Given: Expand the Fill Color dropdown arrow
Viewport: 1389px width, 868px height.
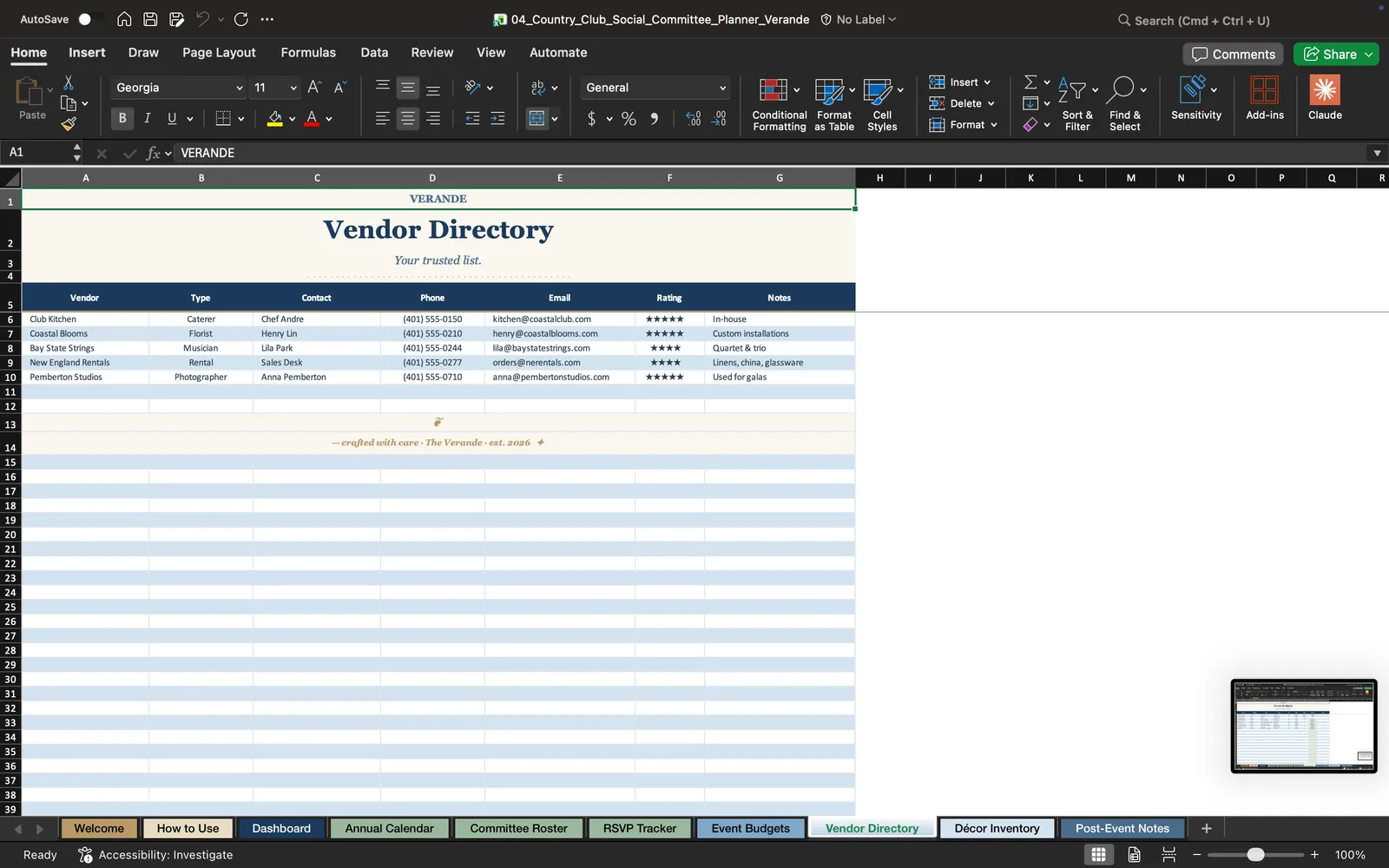Looking at the screenshot, I should pos(293,119).
